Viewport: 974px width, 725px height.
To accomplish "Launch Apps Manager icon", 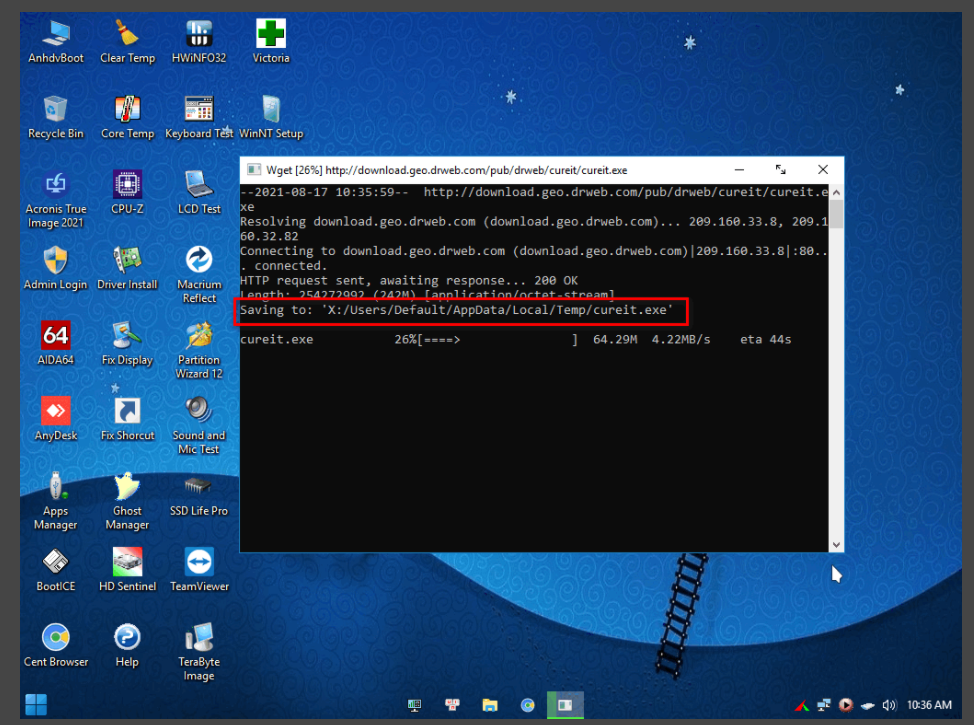I will tap(56, 501).
